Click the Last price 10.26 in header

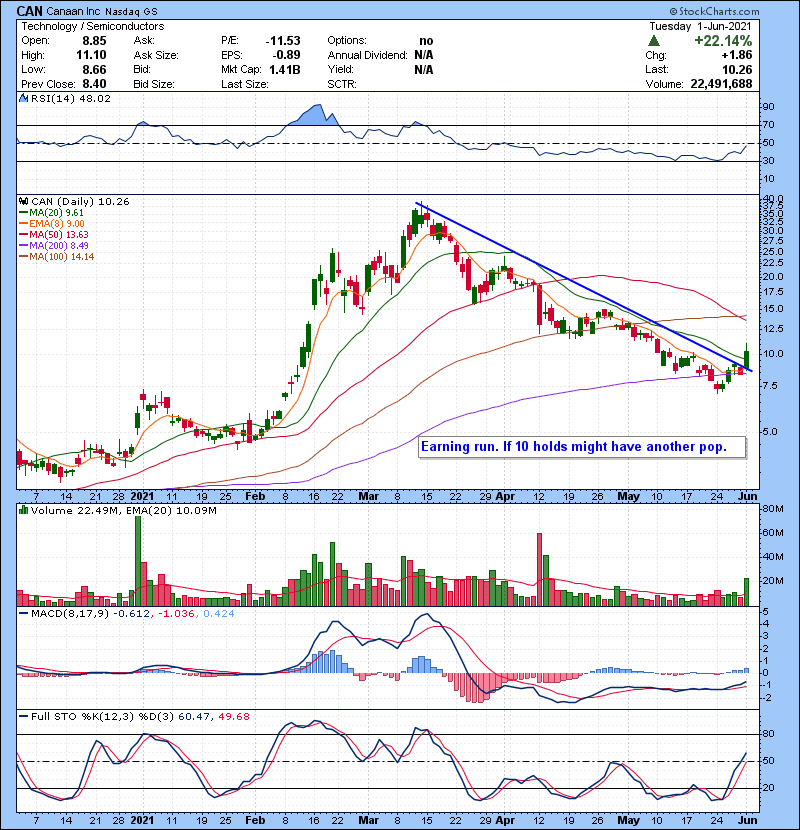(x=736, y=70)
